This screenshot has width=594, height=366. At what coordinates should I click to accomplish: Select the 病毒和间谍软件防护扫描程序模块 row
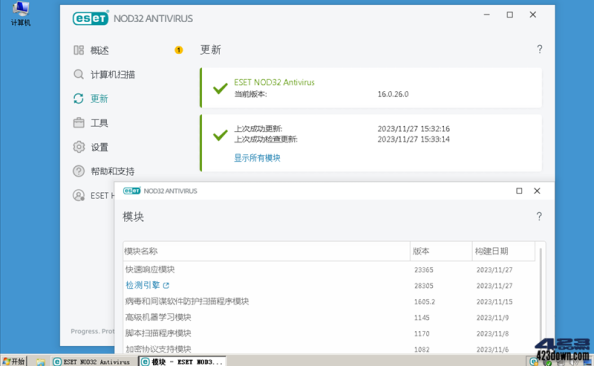coord(329,302)
